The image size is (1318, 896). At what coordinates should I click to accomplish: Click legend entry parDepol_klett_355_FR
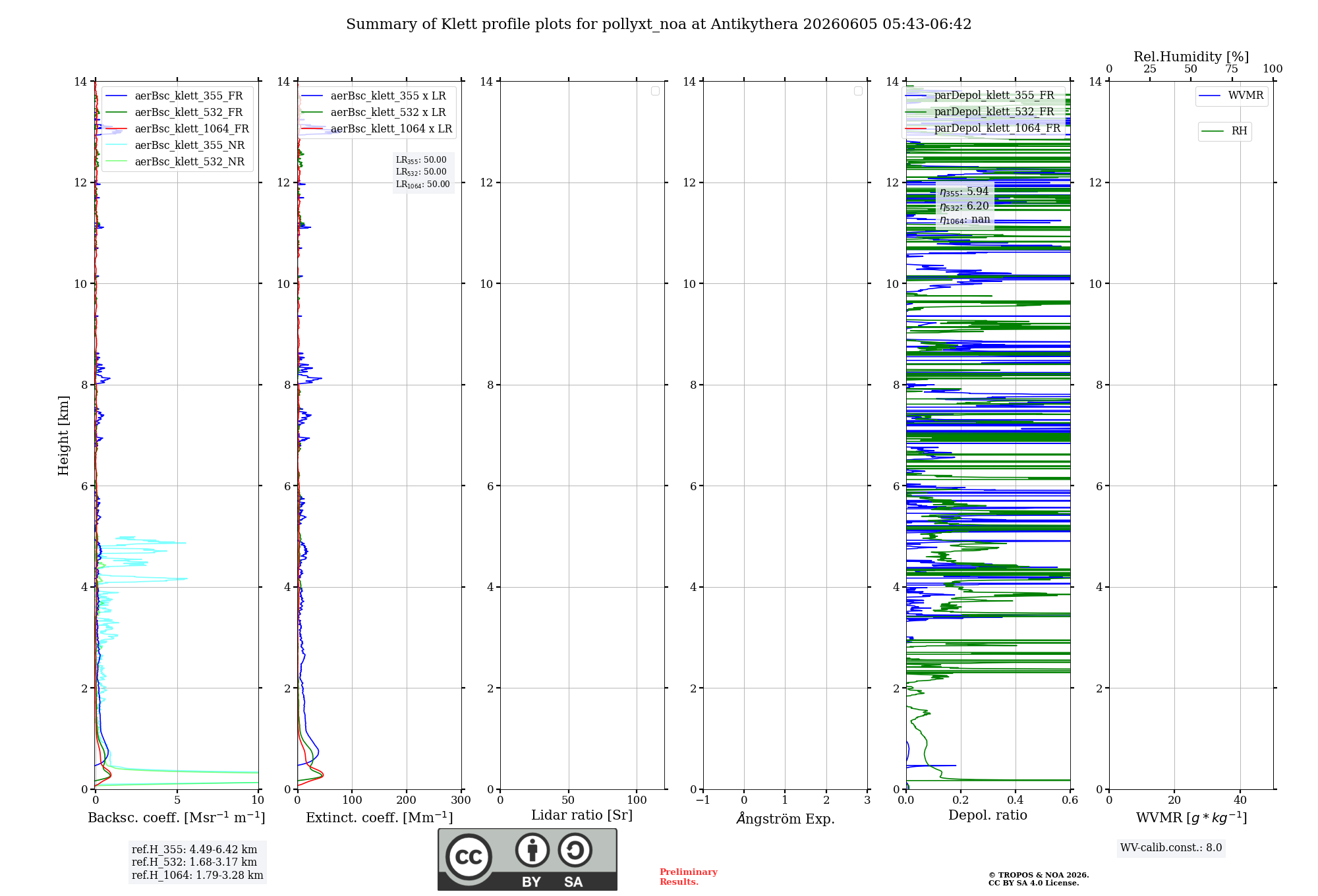click(994, 96)
